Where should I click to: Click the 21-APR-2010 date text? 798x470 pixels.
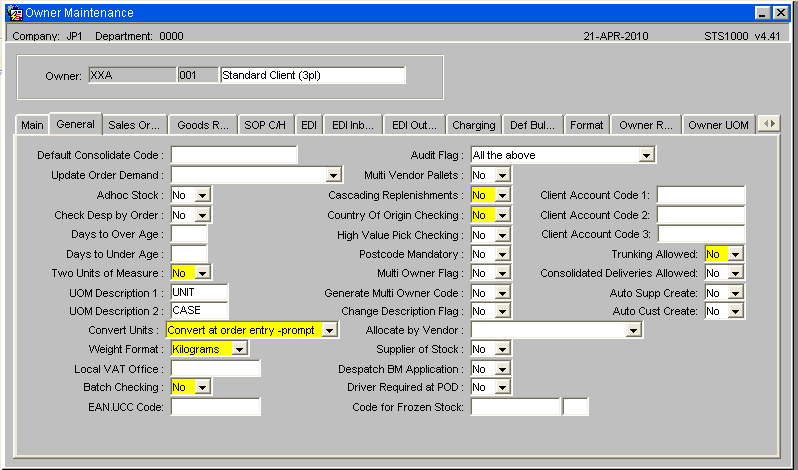click(616, 36)
